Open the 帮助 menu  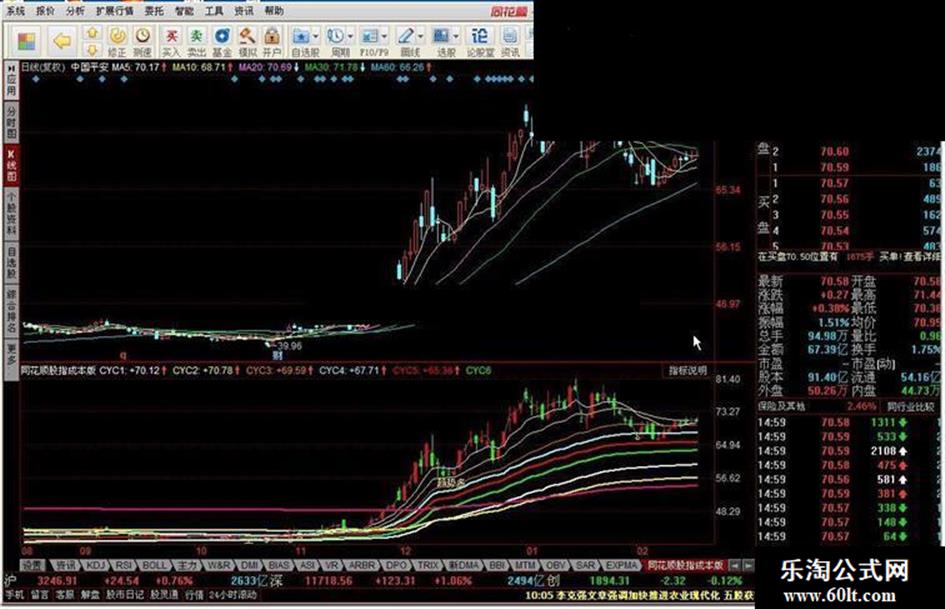tap(274, 11)
